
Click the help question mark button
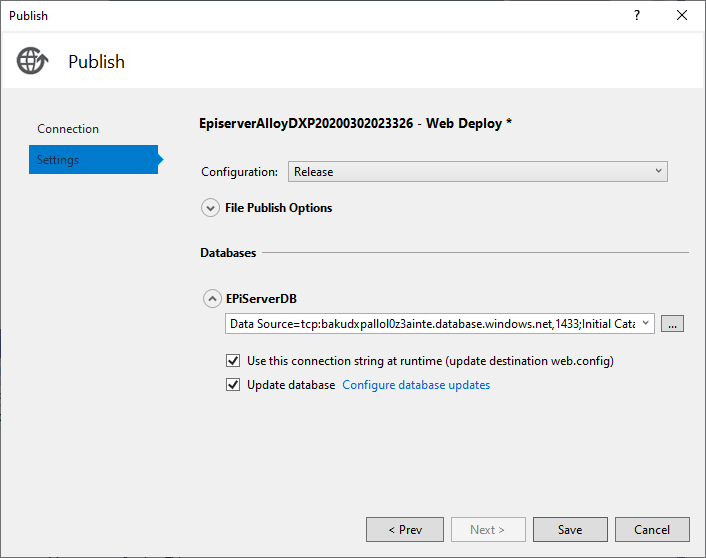pos(637,15)
